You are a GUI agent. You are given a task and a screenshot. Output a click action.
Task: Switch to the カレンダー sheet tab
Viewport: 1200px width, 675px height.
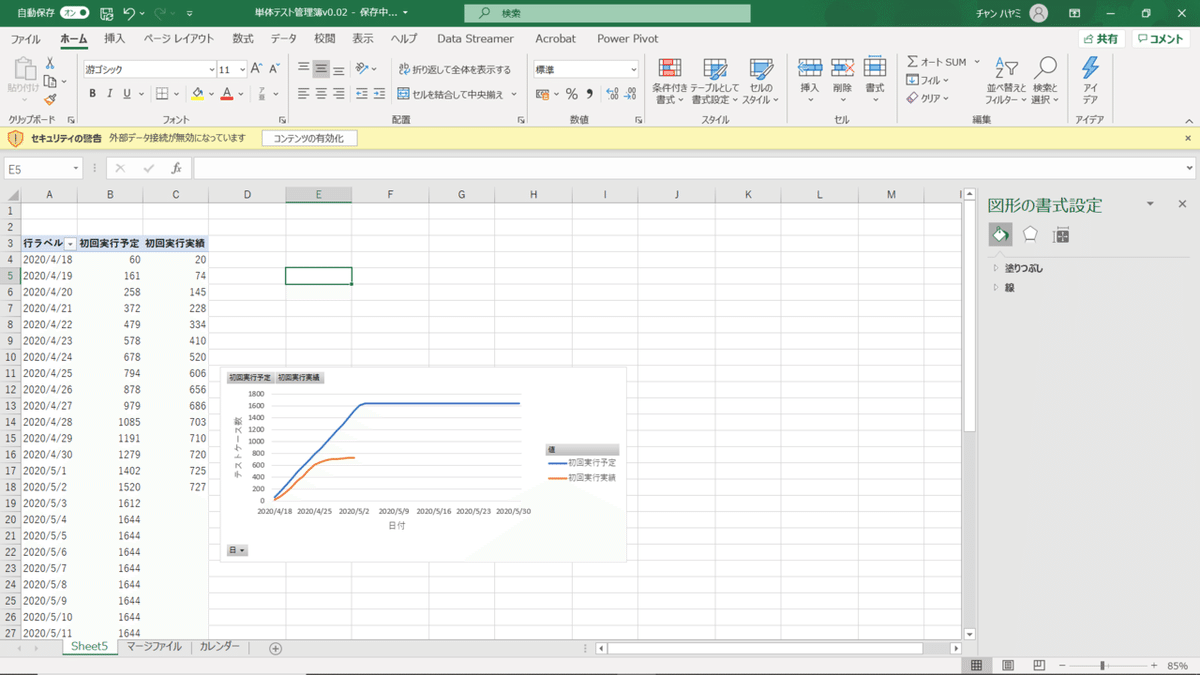[x=219, y=647]
